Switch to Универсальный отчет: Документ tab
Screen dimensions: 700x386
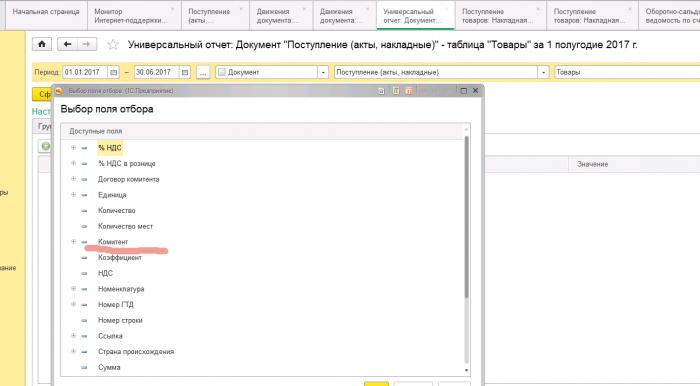pos(416,16)
